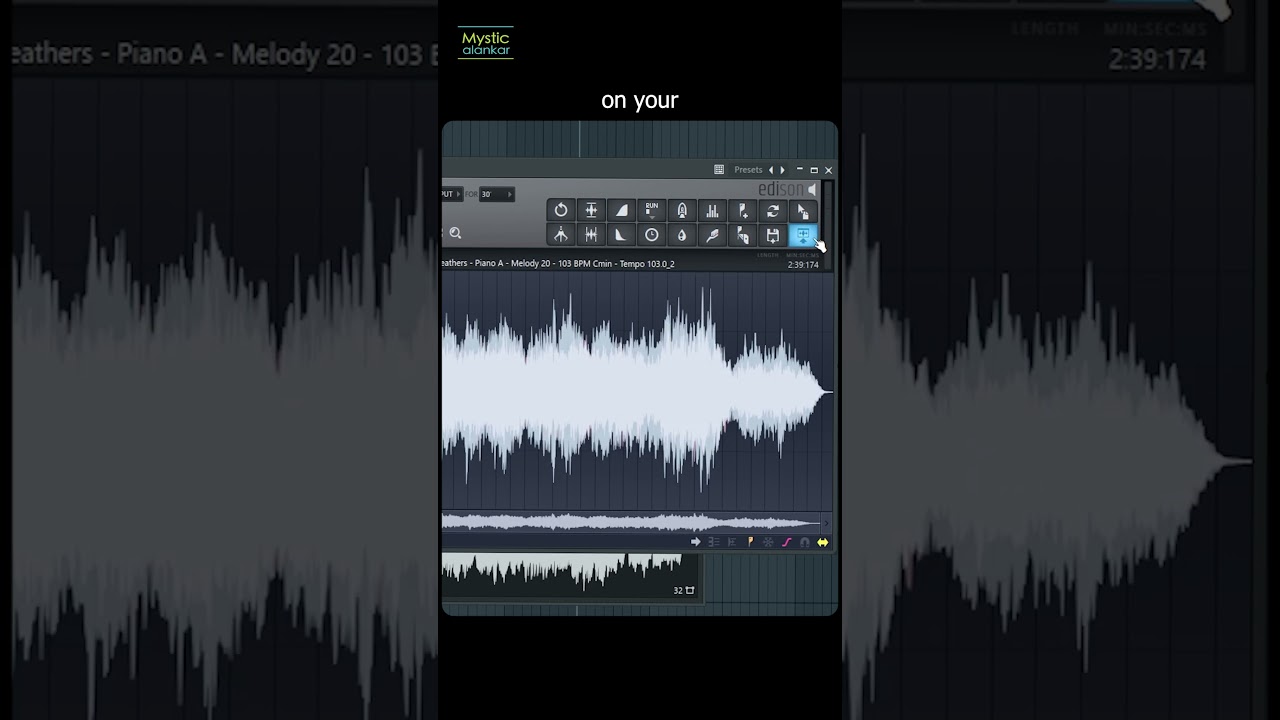Viewport: 1280px width, 720px height.
Task: Click the waveform overview scrollbar strip
Action: click(x=631, y=522)
